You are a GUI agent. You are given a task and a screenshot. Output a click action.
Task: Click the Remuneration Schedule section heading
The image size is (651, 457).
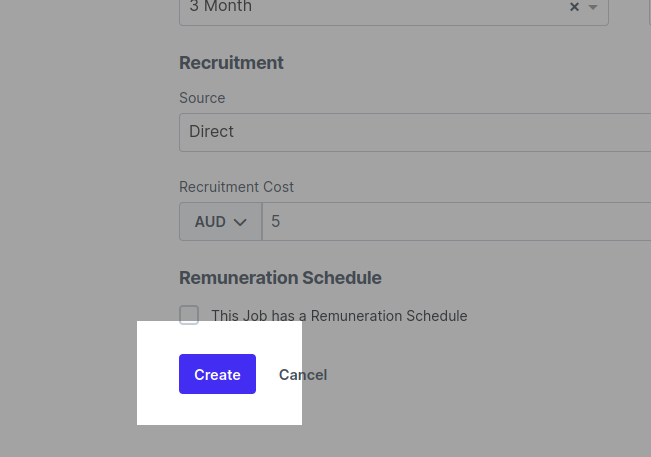tap(280, 278)
